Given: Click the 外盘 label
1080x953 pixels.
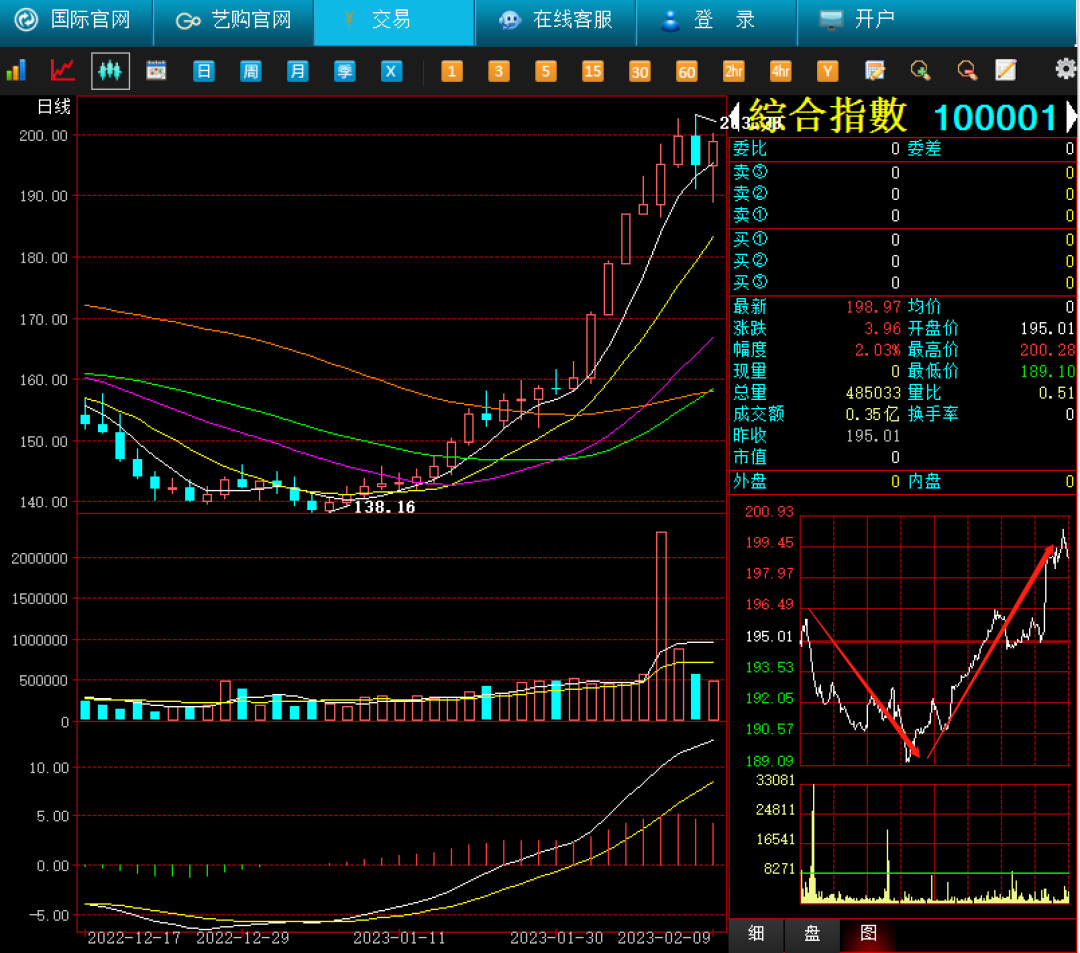Looking at the screenshot, I should 749,481.
